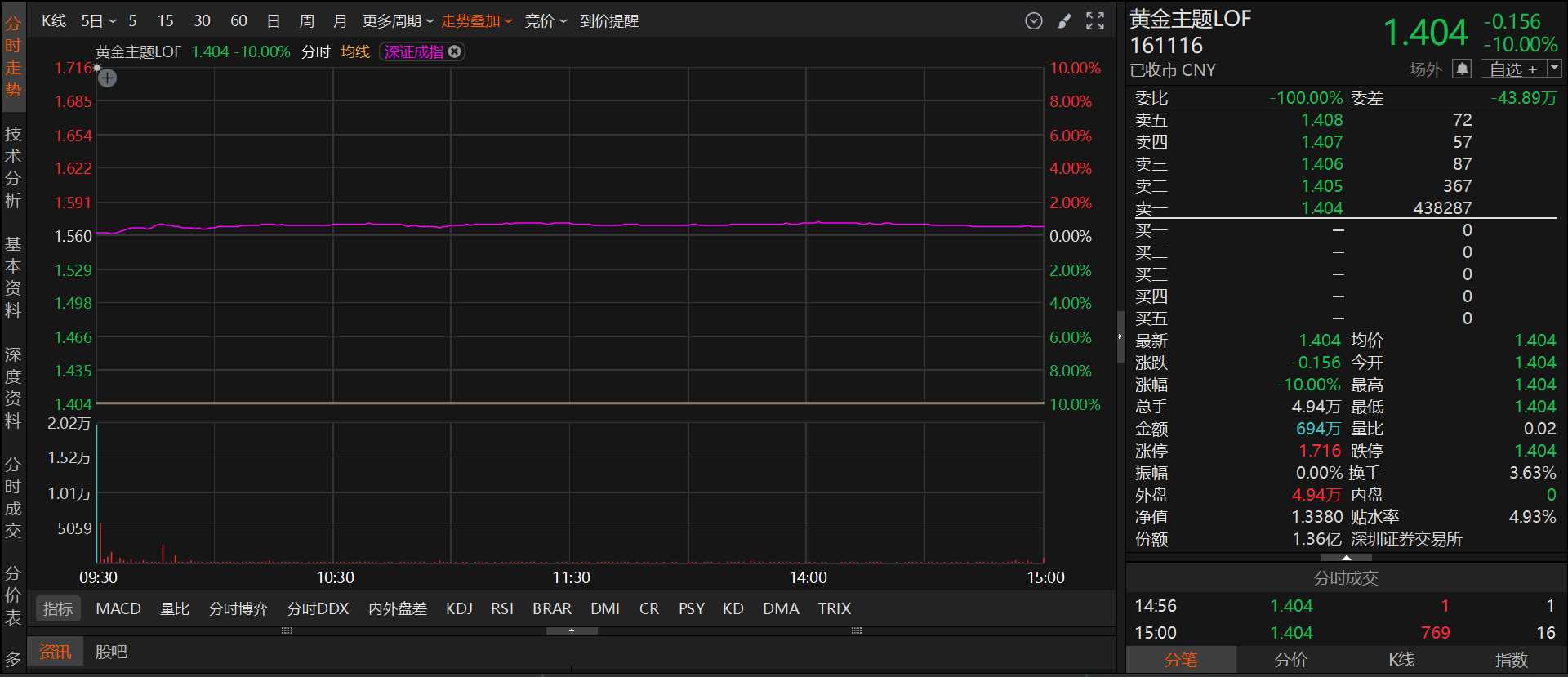Screen dimensions: 1568x677
Task: Click the circled down-arrow icon above chart
Action: click(1034, 21)
